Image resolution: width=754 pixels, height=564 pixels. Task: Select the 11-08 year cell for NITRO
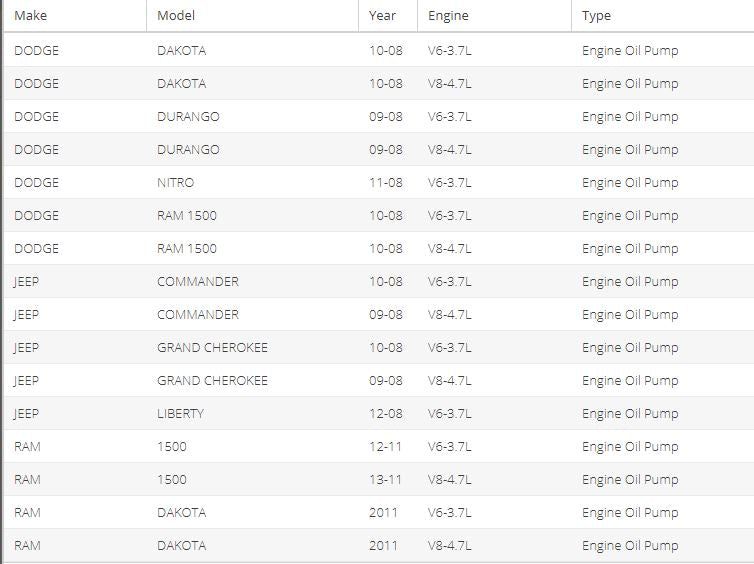tap(386, 183)
